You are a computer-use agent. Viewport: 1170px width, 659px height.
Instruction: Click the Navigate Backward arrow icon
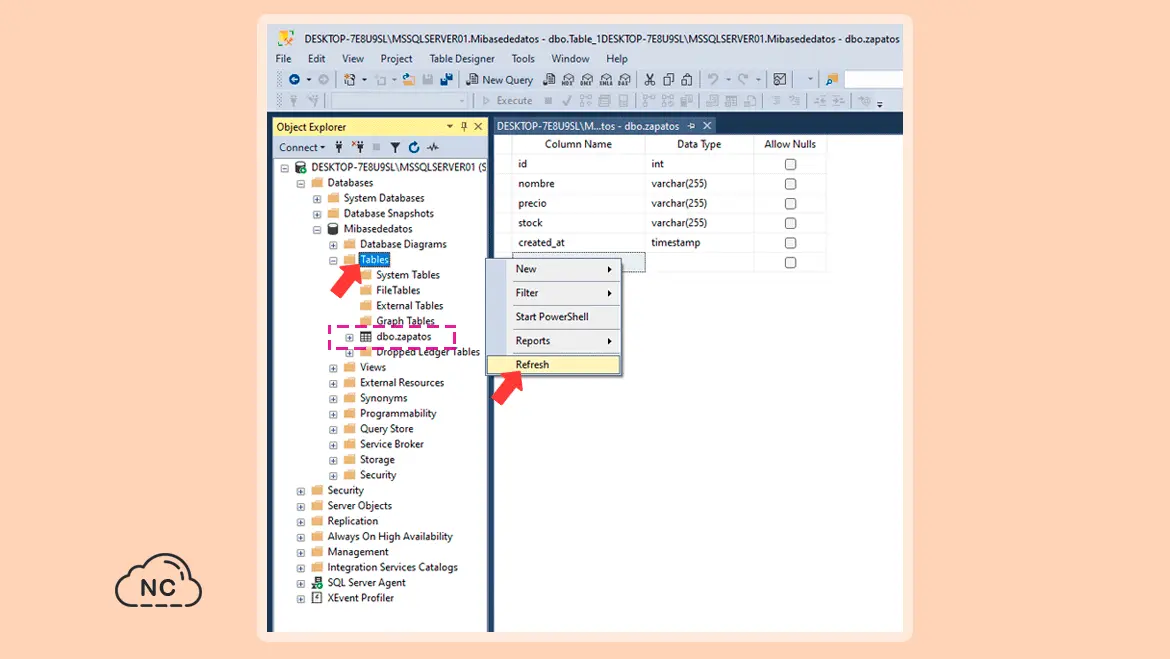(x=294, y=79)
